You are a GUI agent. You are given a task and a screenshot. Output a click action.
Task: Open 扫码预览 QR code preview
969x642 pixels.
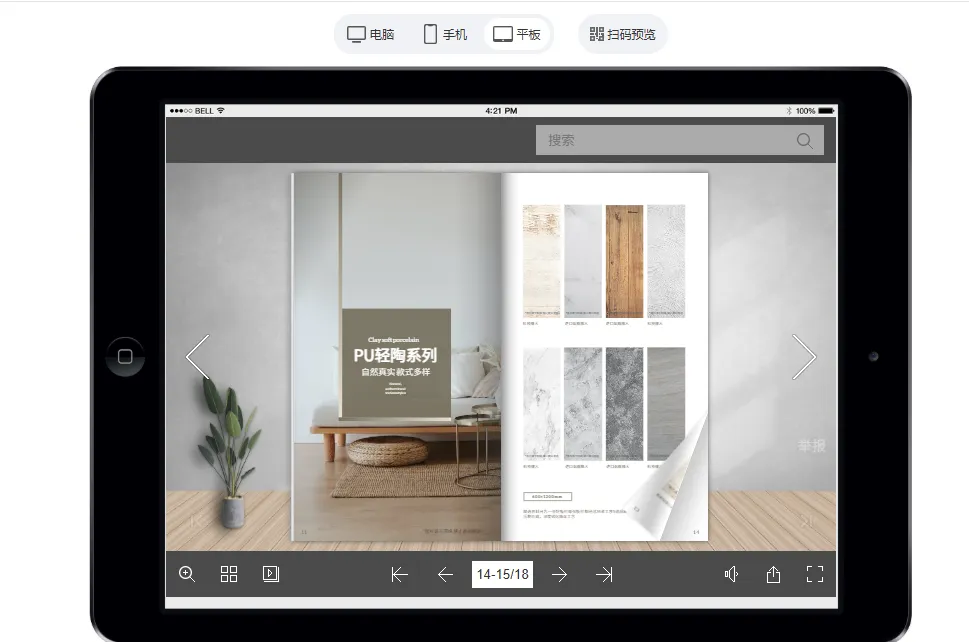tap(623, 34)
